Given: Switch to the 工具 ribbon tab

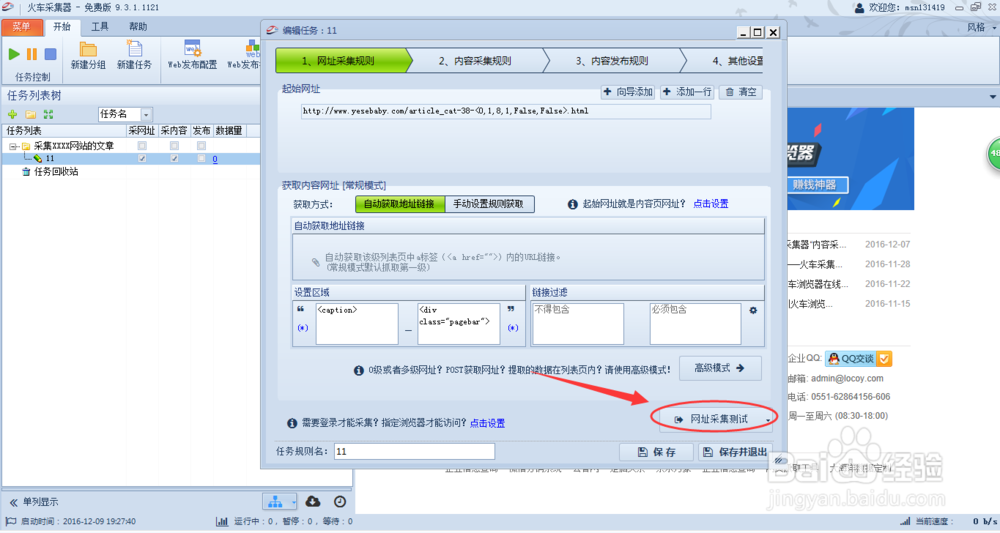Looking at the screenshot, I should (99, 27).
